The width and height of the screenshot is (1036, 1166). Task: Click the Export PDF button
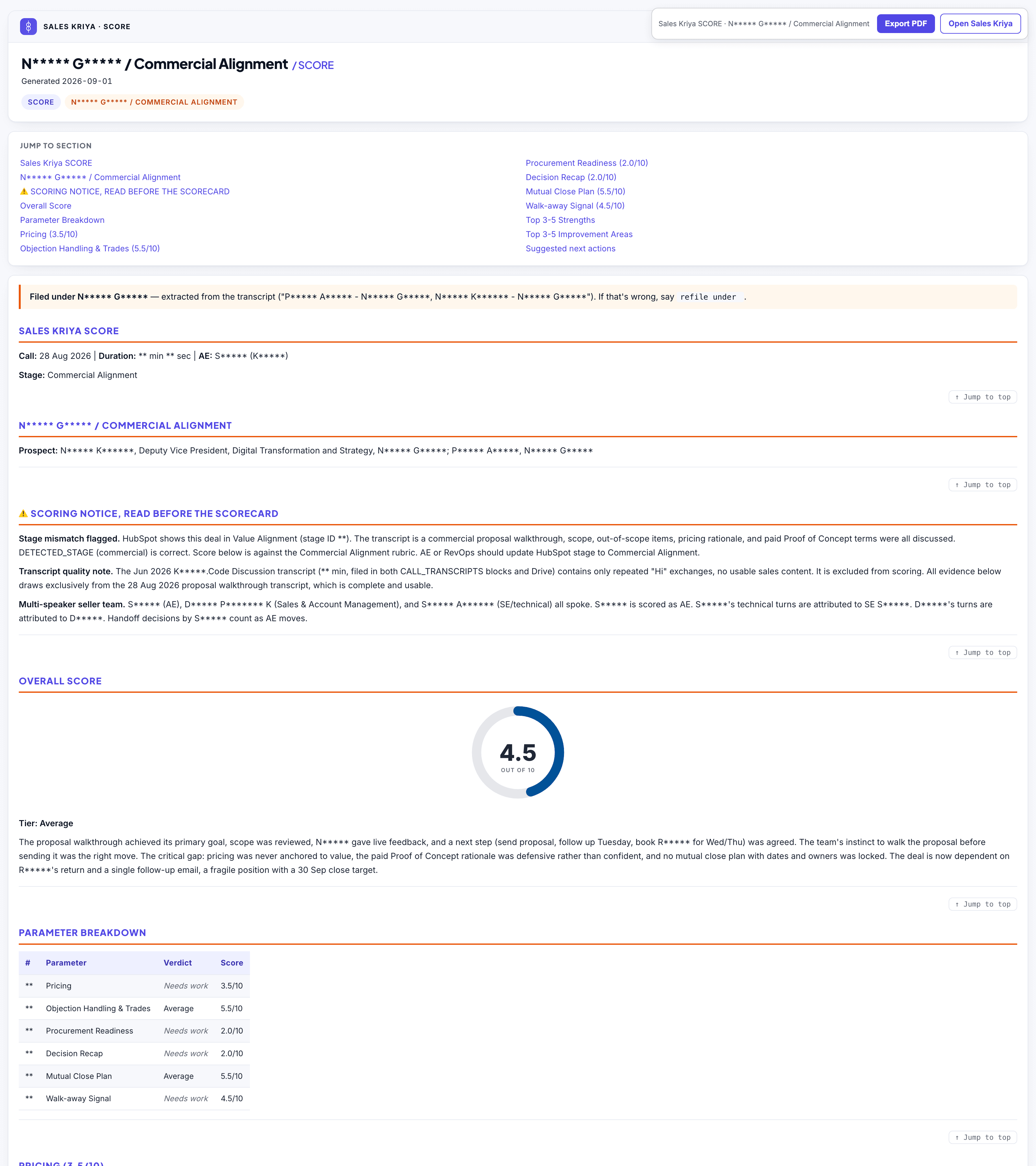pyautogui.click(x=906, y=23)
